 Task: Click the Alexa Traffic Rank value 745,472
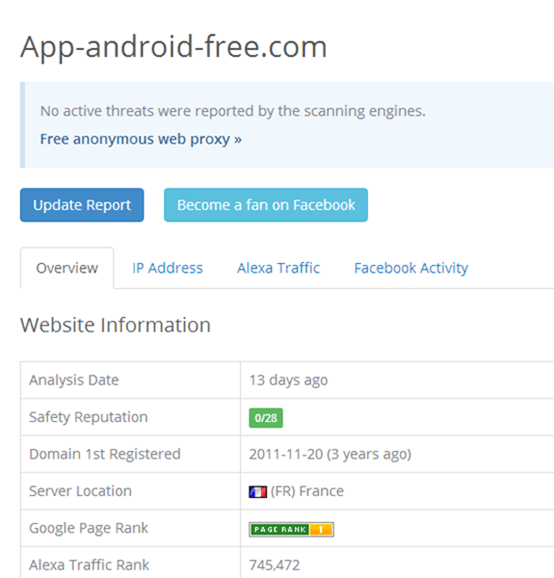[x=275, y=565]
